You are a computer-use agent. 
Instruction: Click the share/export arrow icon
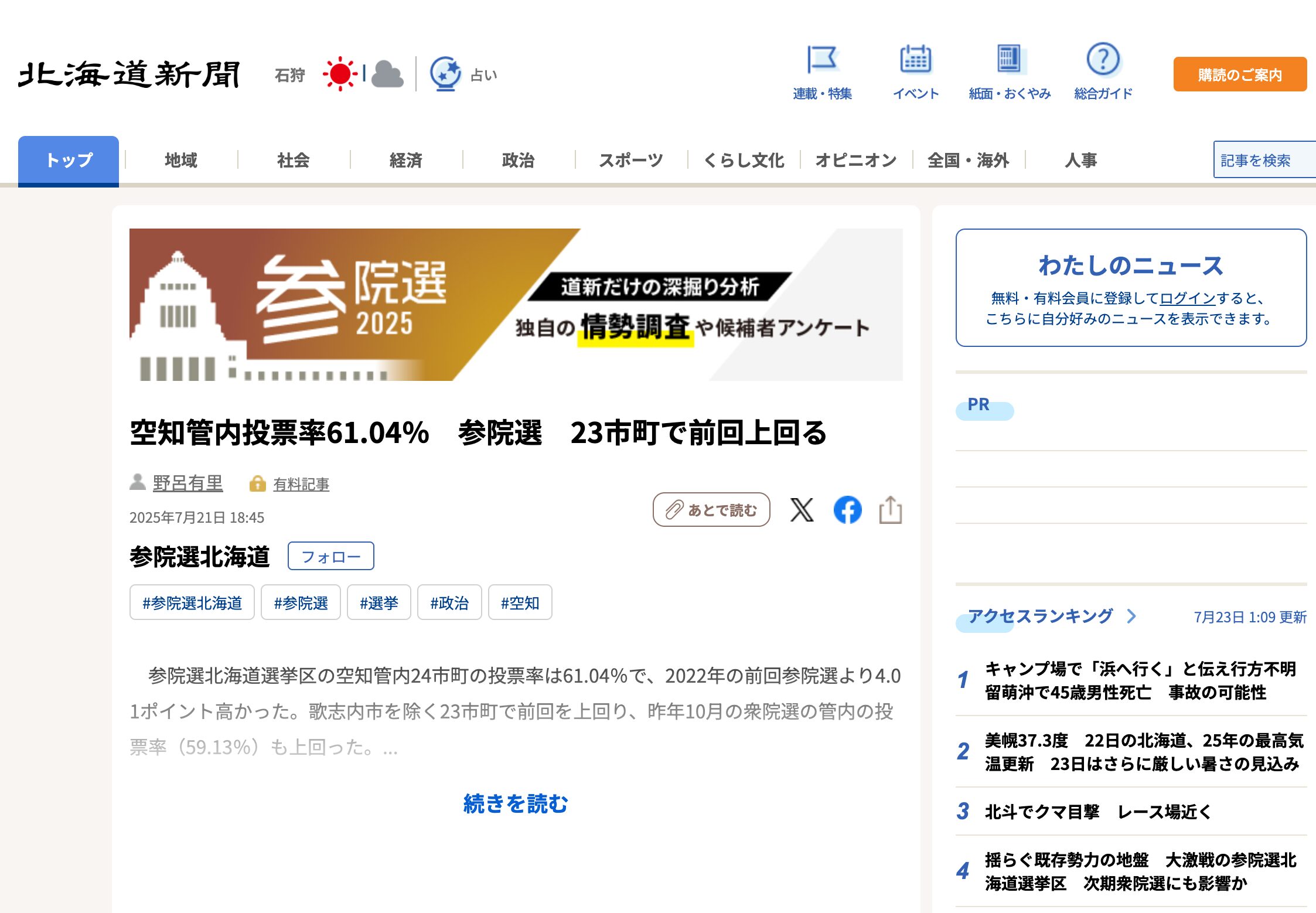click(x=891, y=510)
